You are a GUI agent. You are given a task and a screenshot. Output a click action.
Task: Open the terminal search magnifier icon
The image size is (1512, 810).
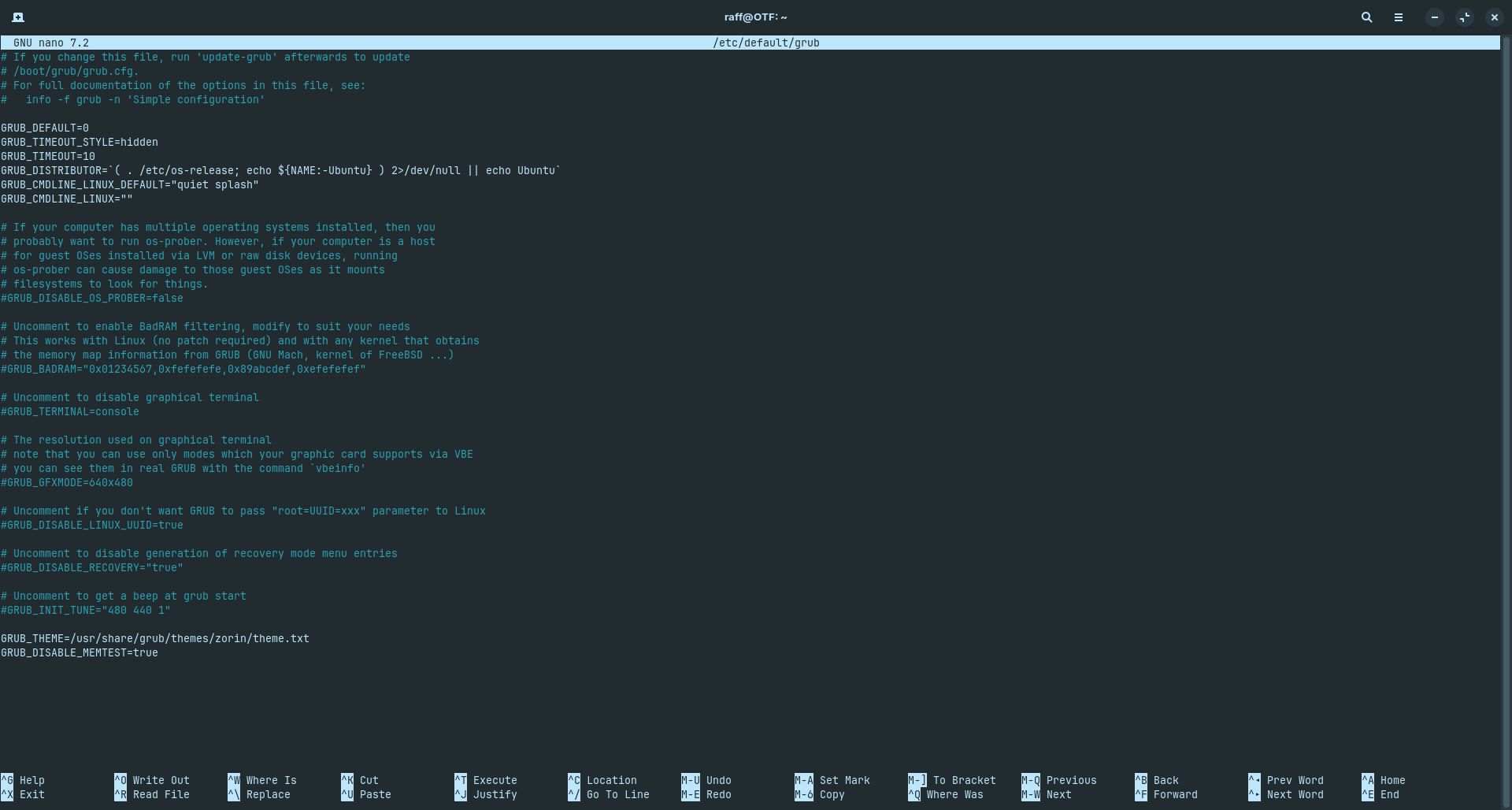pyautogui.click(x=1367, y=17)
